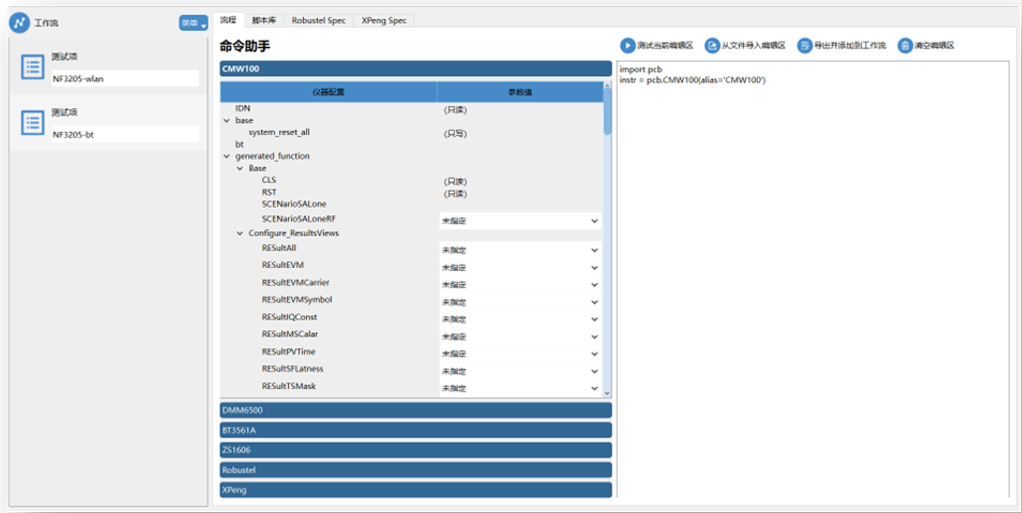
Task: Select the list icon for NF3205-bt
Action: (32, 123)
